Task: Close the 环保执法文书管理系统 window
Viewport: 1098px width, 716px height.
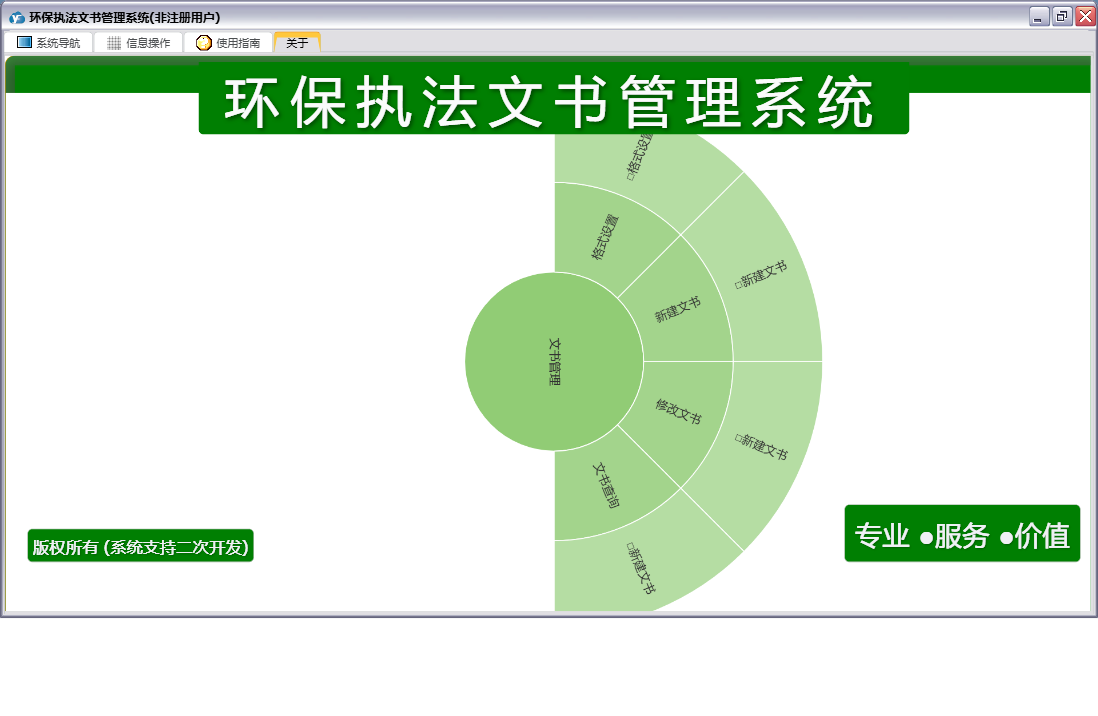Action: (x=1085, y=17)
